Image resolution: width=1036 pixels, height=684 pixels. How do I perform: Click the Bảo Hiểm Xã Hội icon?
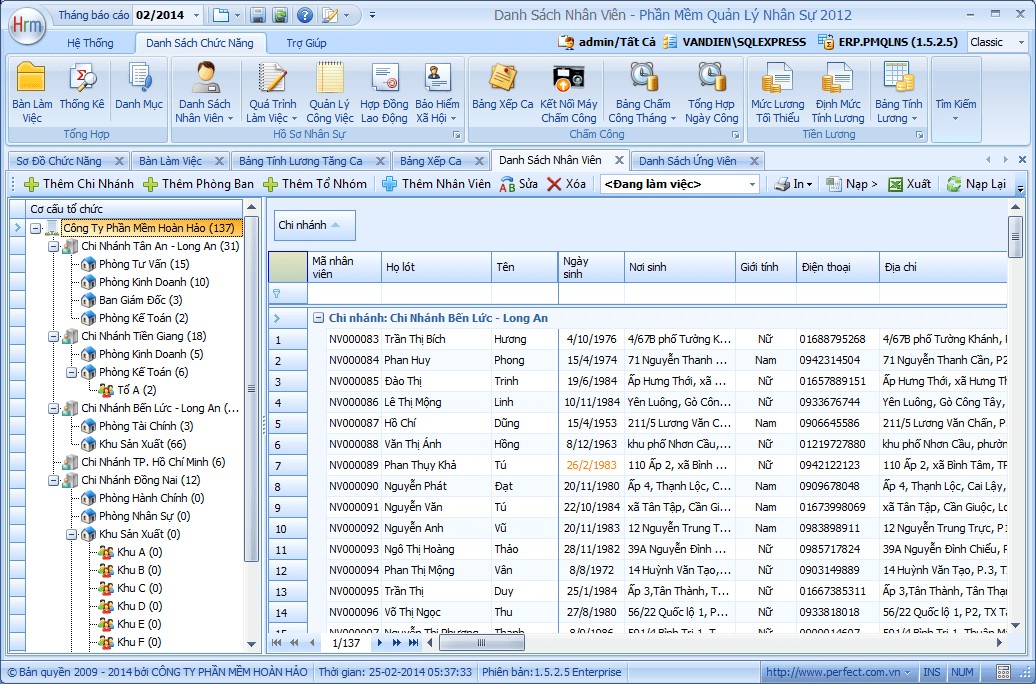click(437, 92)
